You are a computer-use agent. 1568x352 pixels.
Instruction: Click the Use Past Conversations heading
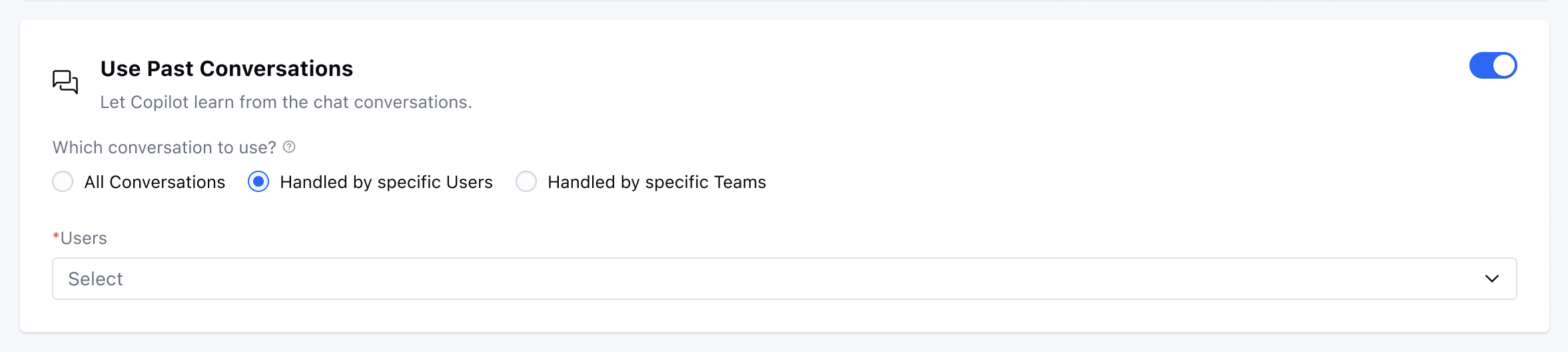click(x=226, y=69)
